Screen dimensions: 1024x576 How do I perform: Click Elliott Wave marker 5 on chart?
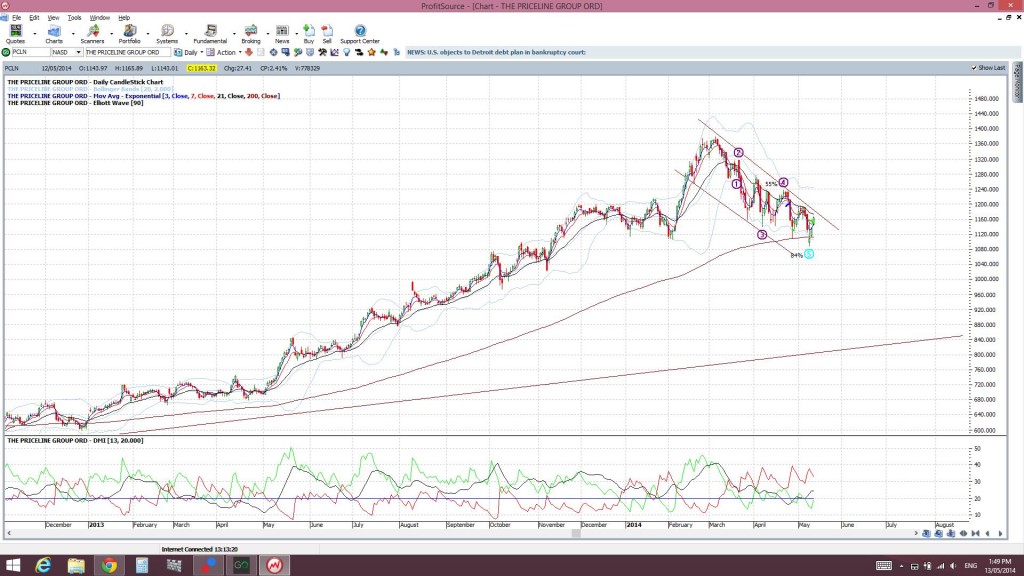click(809, 254)
